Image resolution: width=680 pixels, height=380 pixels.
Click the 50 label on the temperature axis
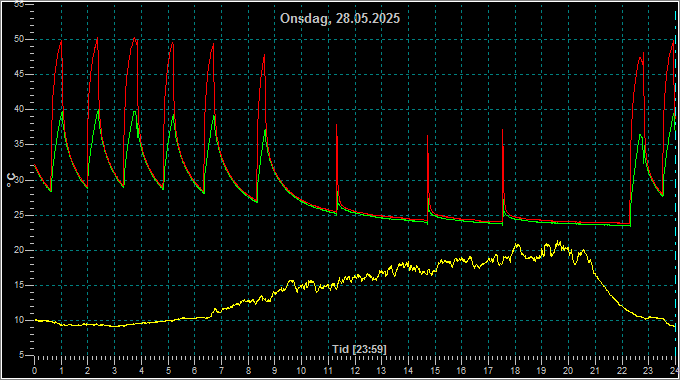point(18,39)
